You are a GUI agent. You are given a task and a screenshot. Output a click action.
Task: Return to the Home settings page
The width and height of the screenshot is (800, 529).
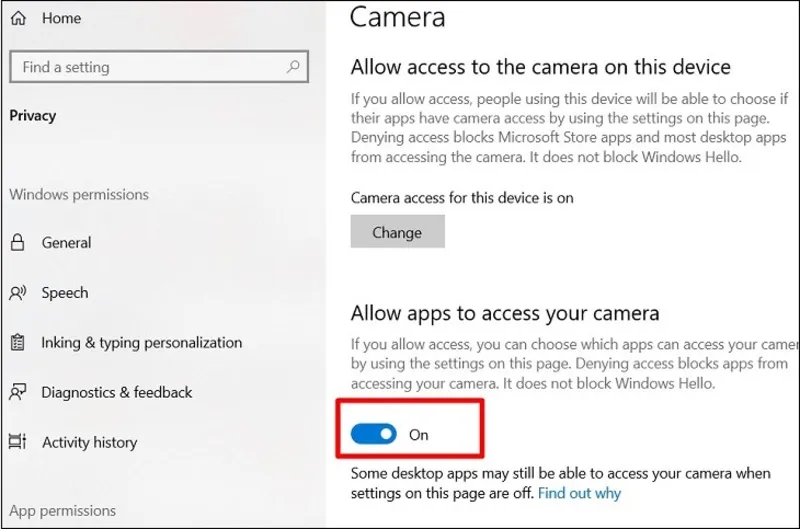(x=61, y=18)
